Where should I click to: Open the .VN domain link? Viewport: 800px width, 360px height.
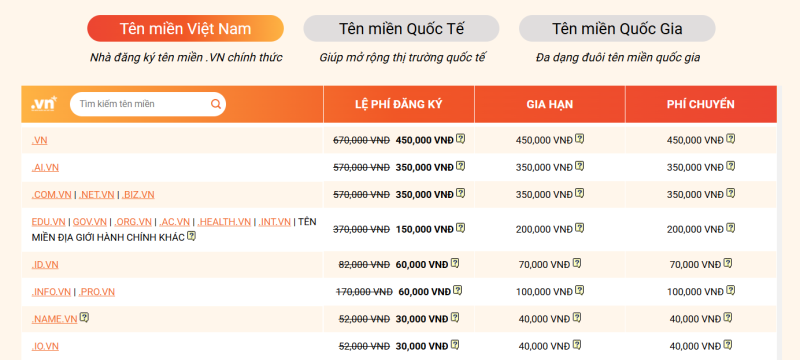click(39, 140)
